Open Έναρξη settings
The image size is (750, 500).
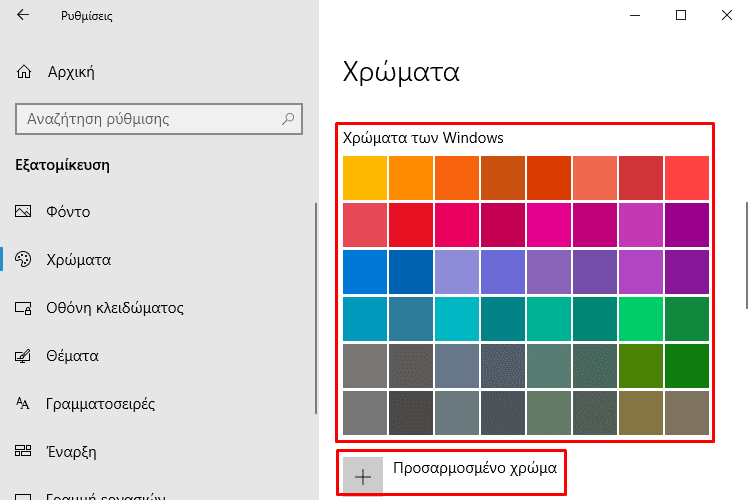coord(71,451)
